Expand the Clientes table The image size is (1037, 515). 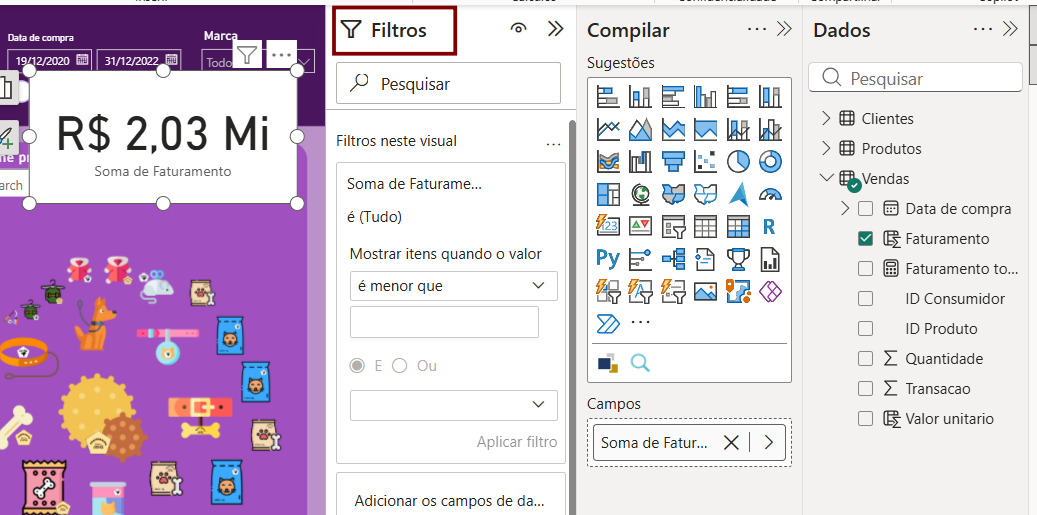[825, 118]
